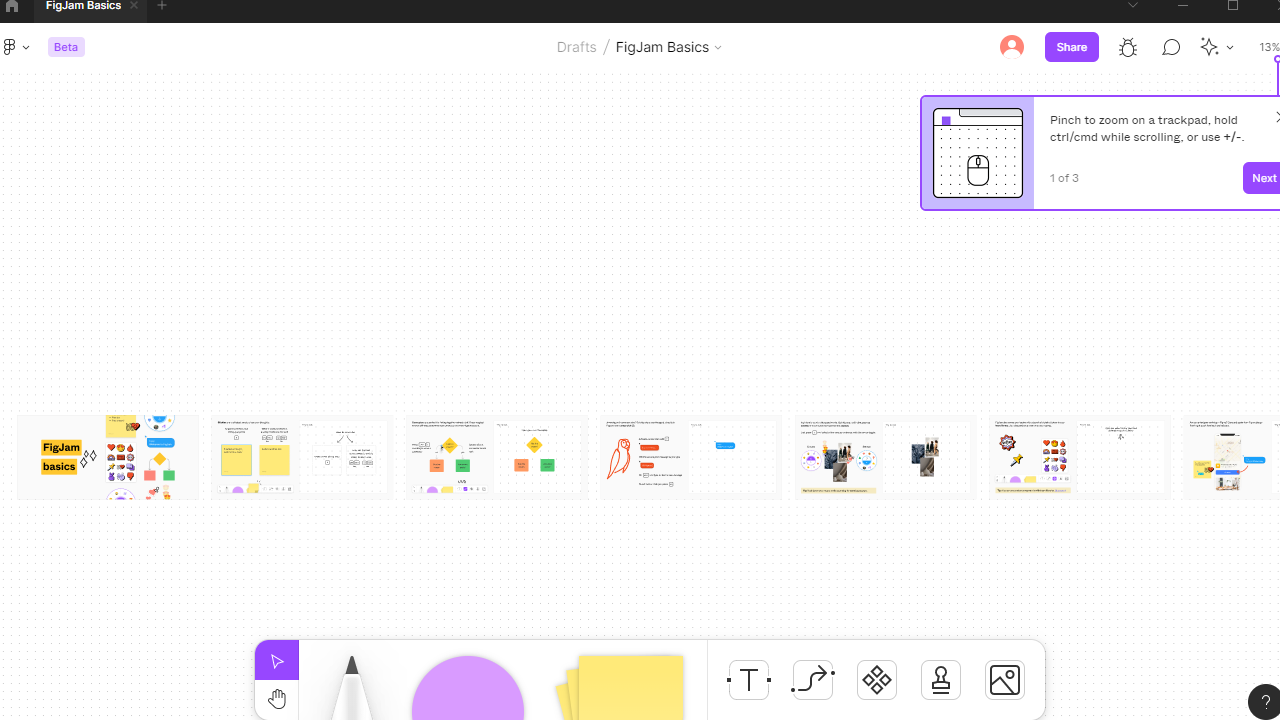Open the Figma main menu dropdown

coord(16,47)
